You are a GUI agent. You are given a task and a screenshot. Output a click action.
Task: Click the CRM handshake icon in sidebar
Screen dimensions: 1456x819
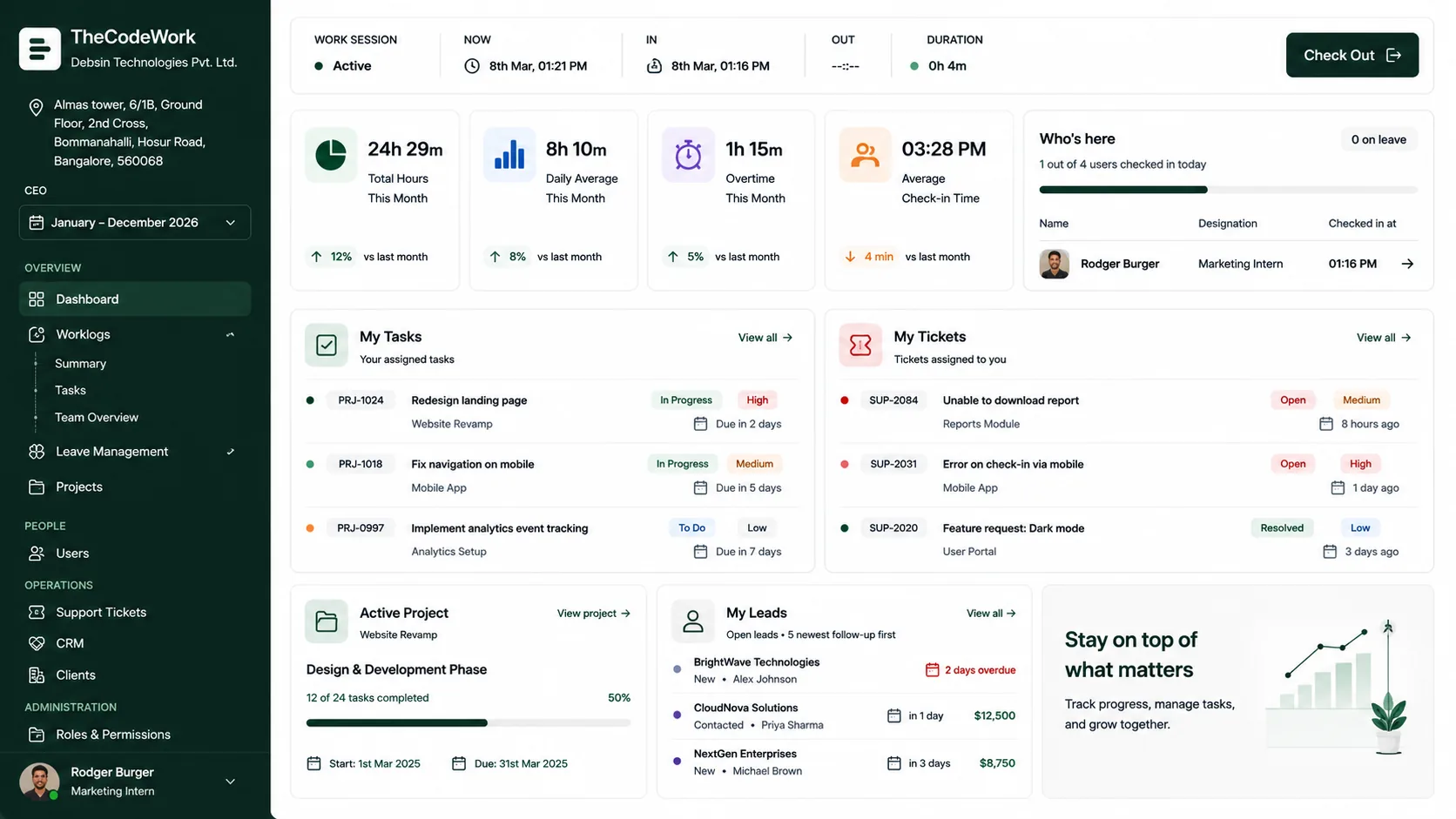pos(37,643)
